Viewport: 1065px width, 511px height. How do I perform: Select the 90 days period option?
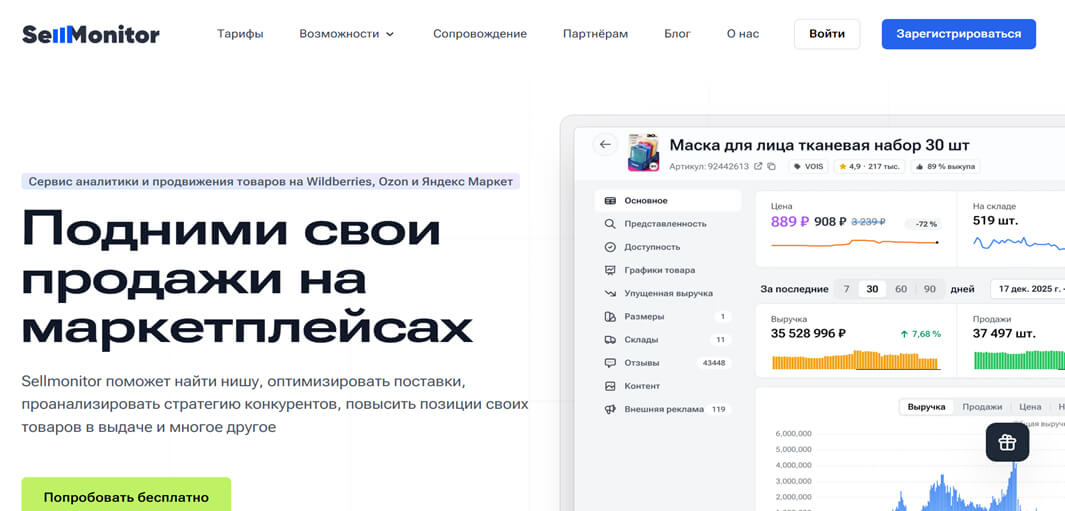pos(929,289)
